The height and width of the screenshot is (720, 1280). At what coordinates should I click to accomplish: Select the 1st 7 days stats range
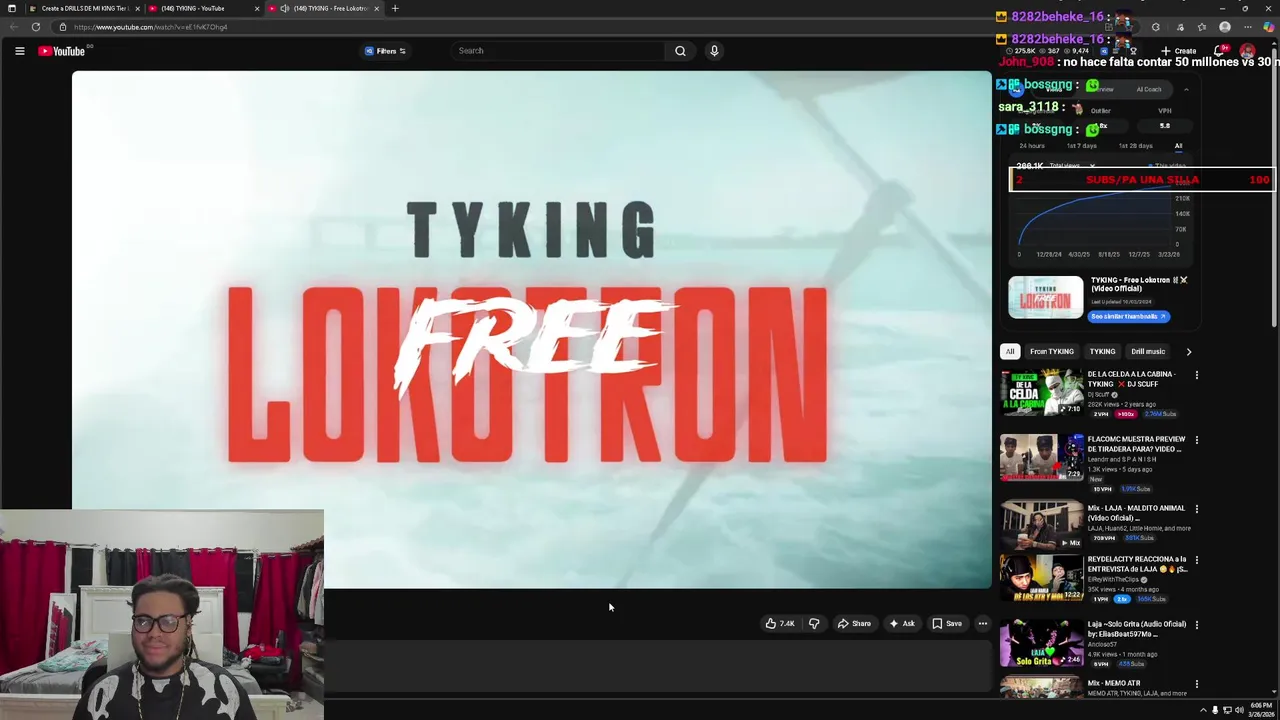point(1082,146)
